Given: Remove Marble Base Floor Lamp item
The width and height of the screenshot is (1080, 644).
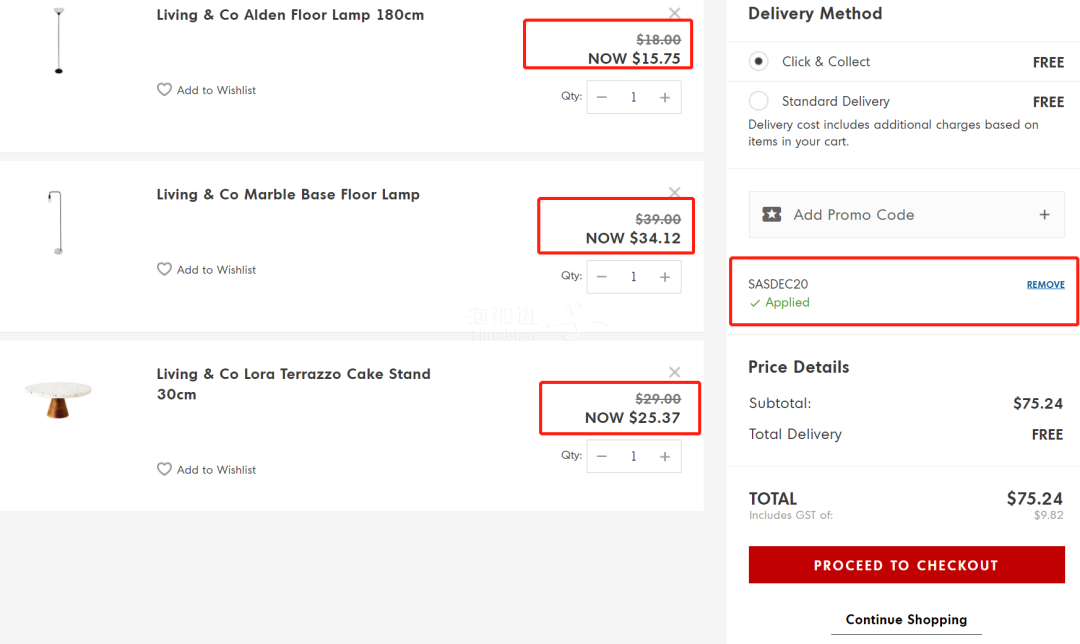Looking at the screenshot, I should [675, 193].
